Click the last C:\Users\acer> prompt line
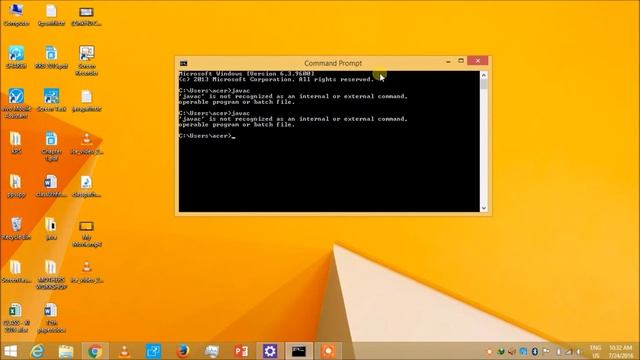Image resolution: width=640 pixels, height=360 pixels. click(x=207, y=136)
